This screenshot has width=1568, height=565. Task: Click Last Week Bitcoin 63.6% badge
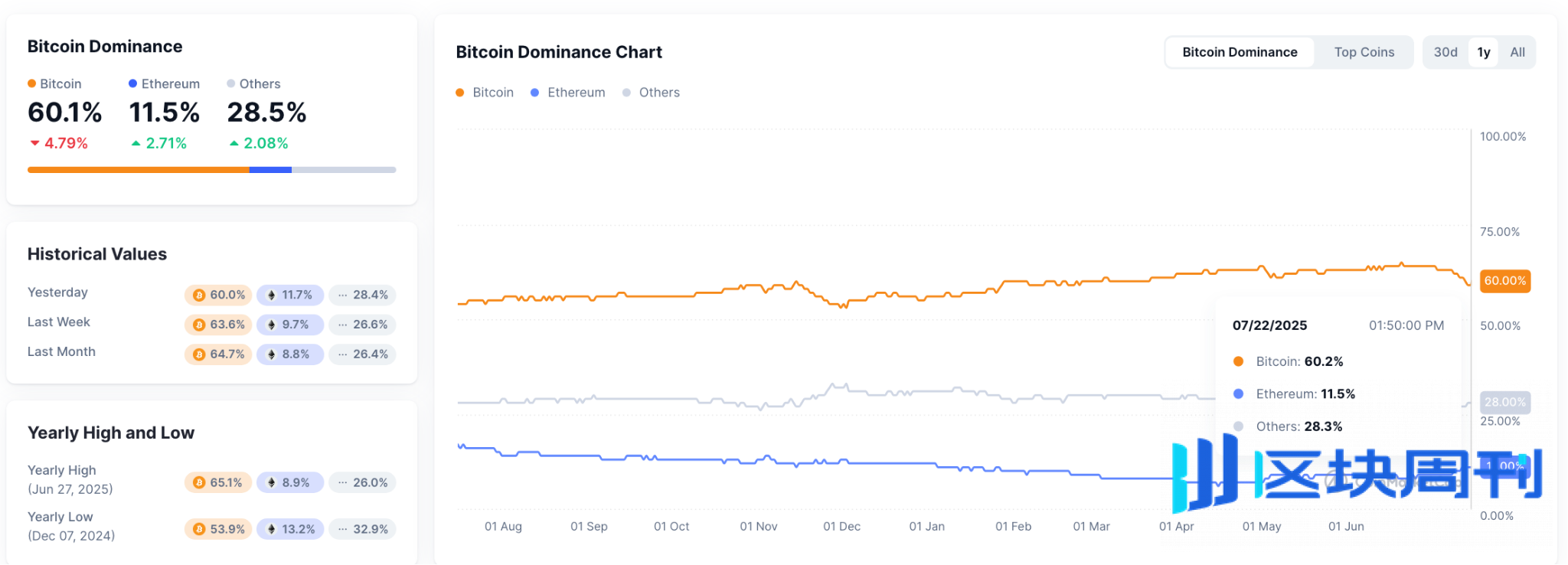218,325
